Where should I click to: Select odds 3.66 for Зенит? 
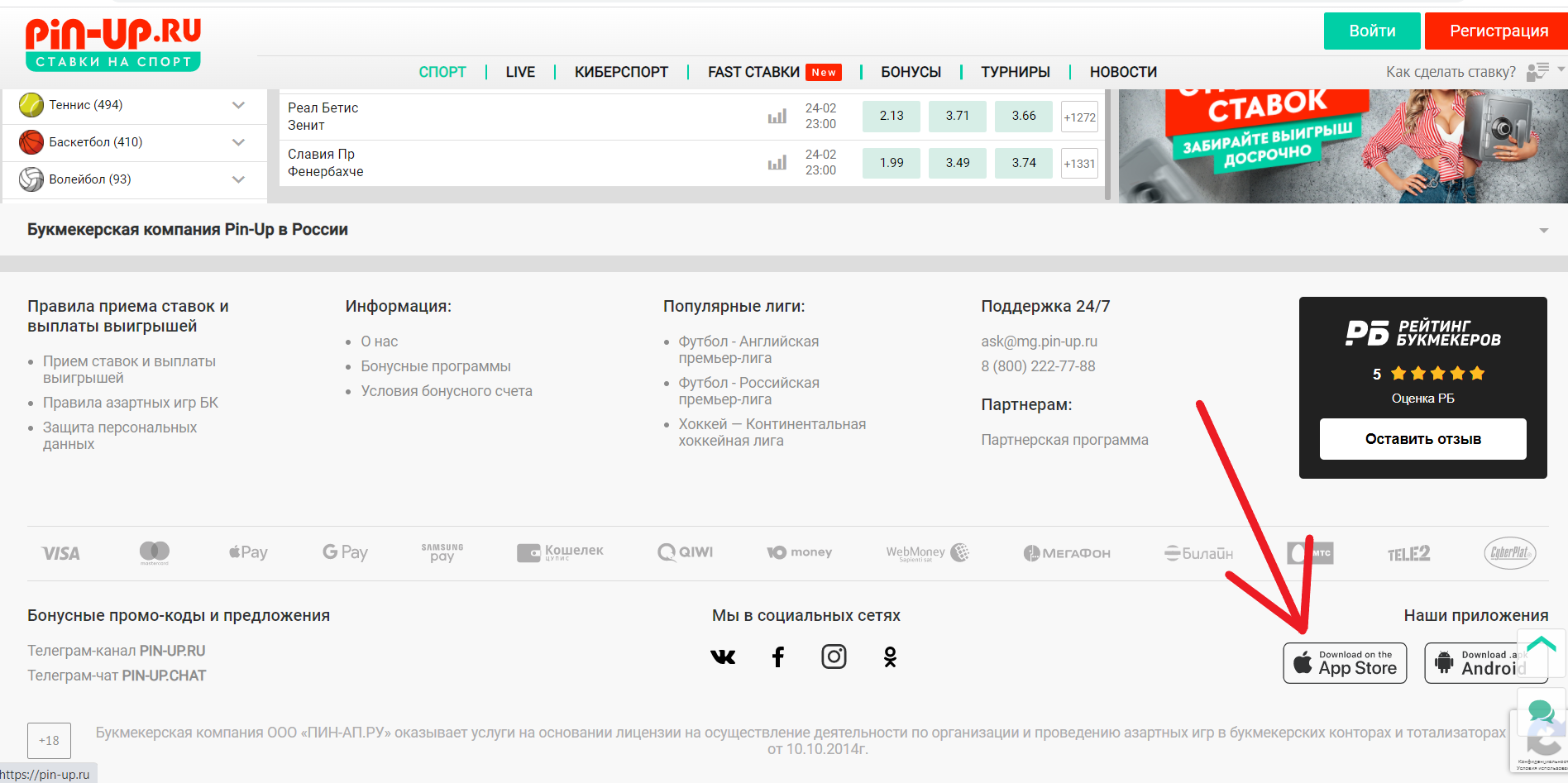[1024, 117]
